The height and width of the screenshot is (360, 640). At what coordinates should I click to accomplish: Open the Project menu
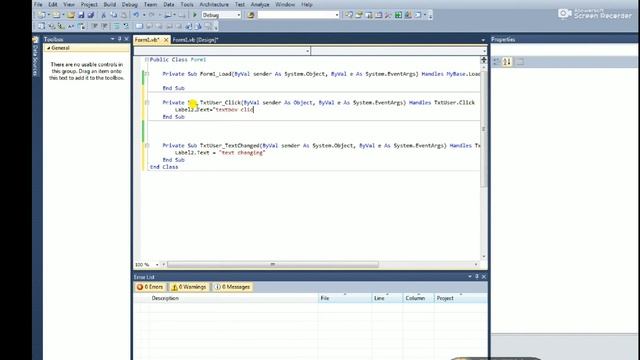click(89, 4)
